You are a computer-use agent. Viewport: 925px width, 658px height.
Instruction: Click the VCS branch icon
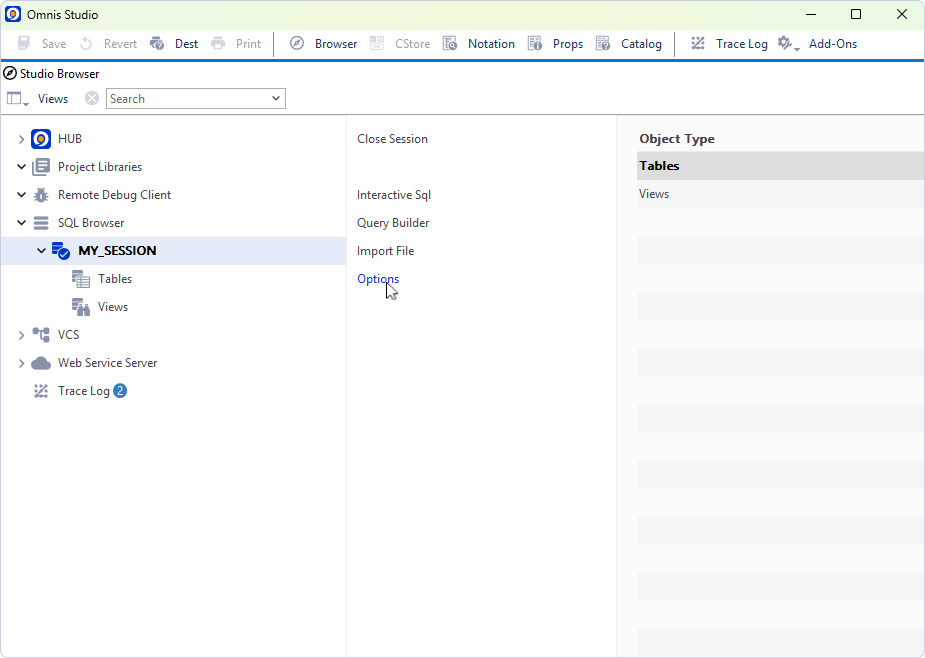pos(41,335)
